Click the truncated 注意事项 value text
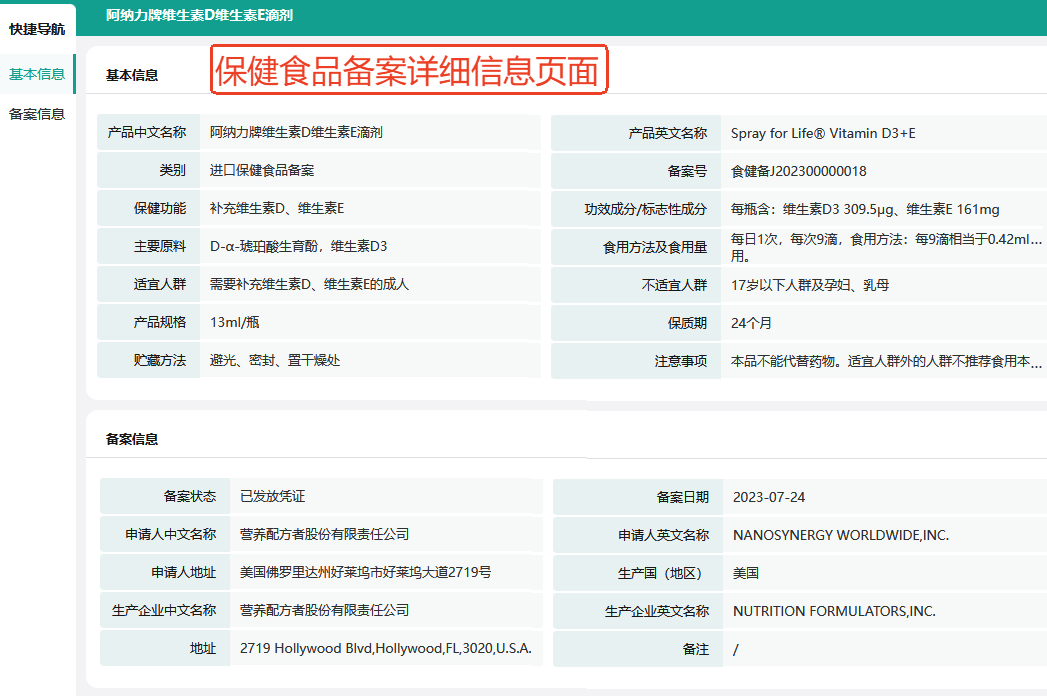1047x696 pixels. coord(886,361)
